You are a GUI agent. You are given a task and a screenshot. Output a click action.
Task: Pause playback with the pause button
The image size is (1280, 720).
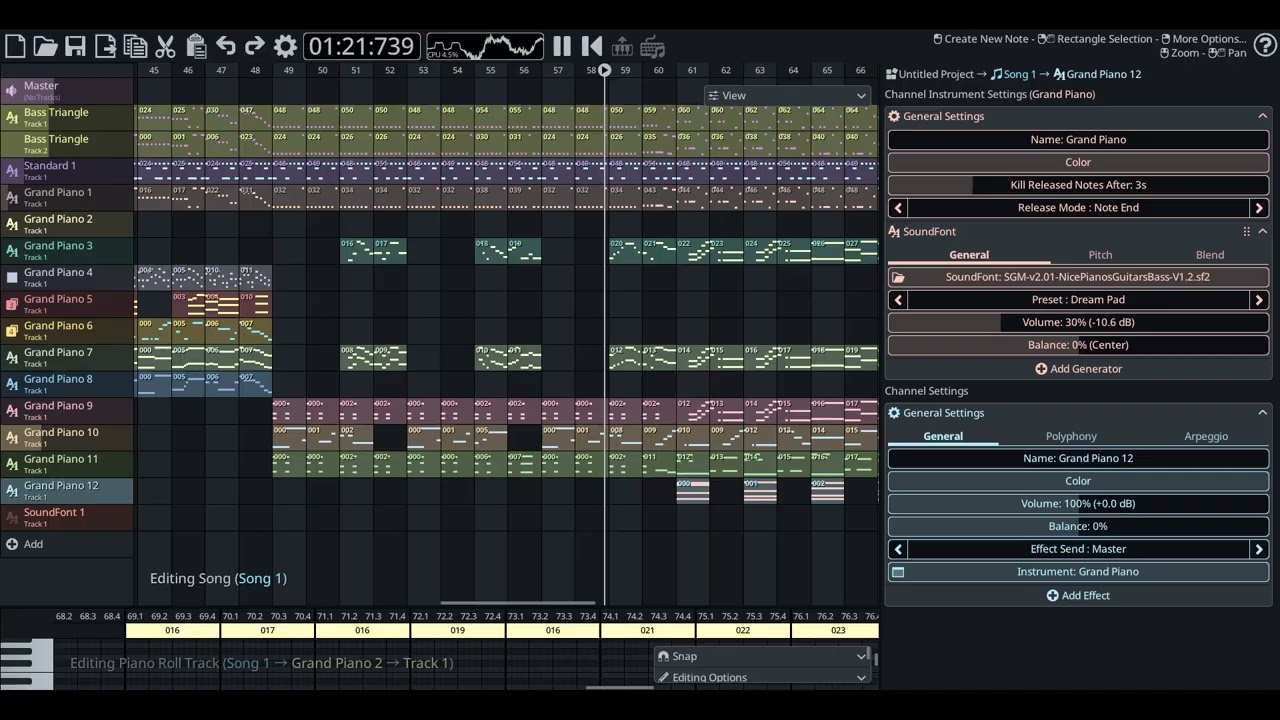[x=562, y=46]
